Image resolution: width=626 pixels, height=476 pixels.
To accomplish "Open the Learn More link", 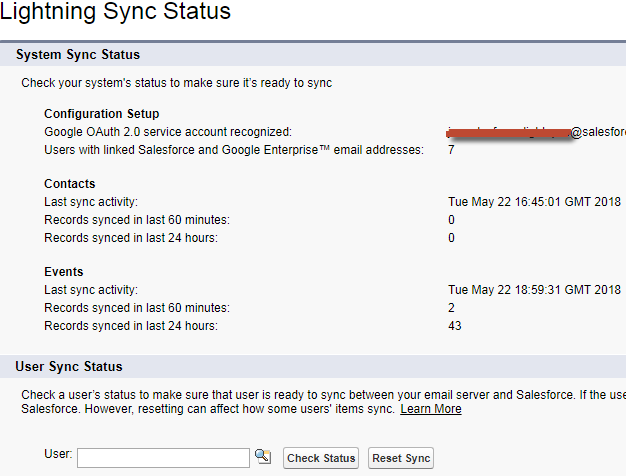I will point(431,409).
